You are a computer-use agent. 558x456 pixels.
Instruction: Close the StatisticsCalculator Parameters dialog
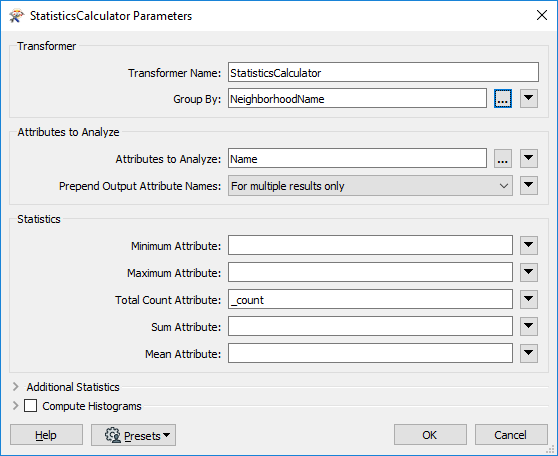tap(542, 15)
